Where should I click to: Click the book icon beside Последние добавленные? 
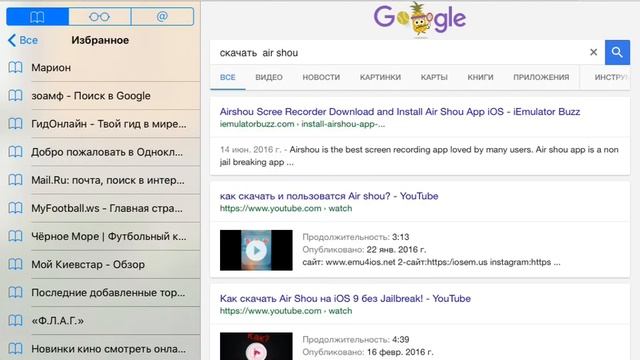click(x=16, y=293)
